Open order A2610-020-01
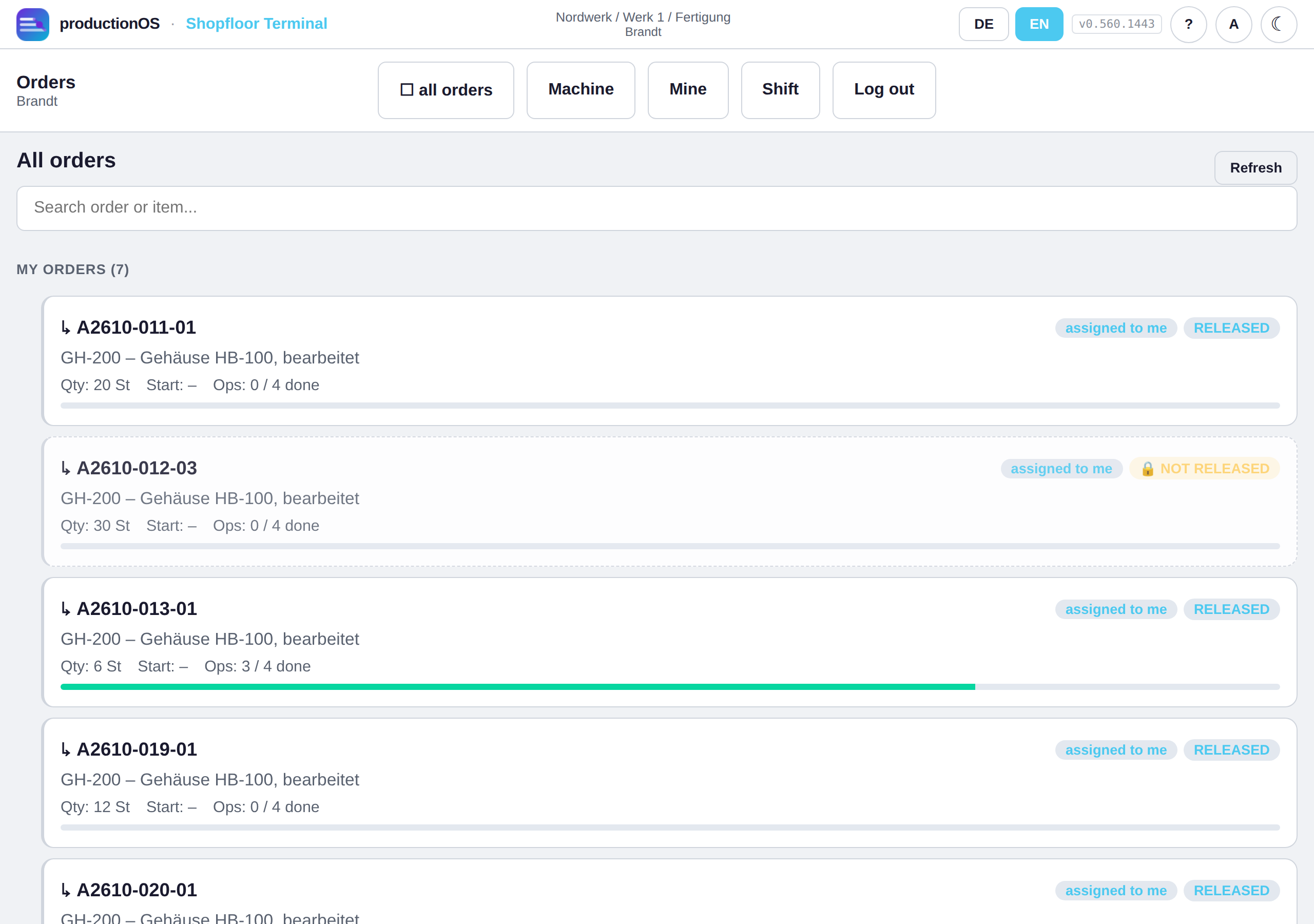Image resolution: width=1314 pixels, height=924 pixels. coord(670,891)
